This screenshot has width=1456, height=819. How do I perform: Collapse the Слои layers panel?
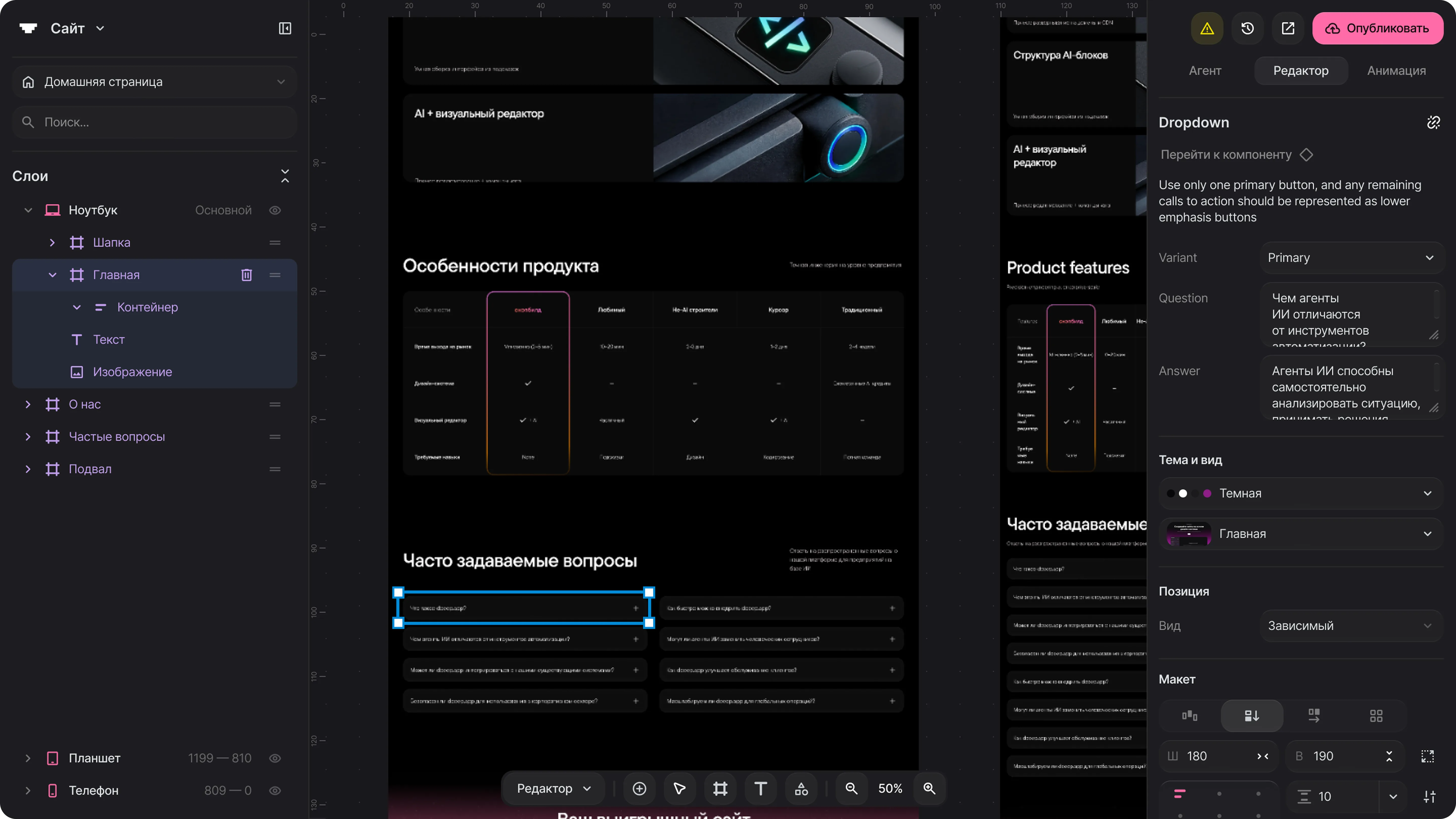pyautogui.click(x=285, y=176)
